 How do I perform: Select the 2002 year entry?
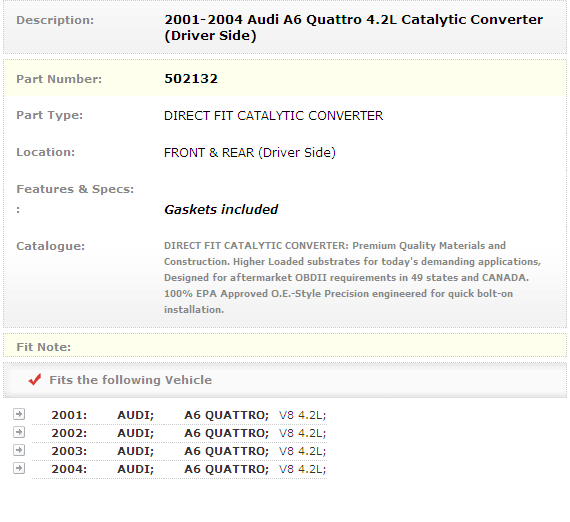[69, 433]
